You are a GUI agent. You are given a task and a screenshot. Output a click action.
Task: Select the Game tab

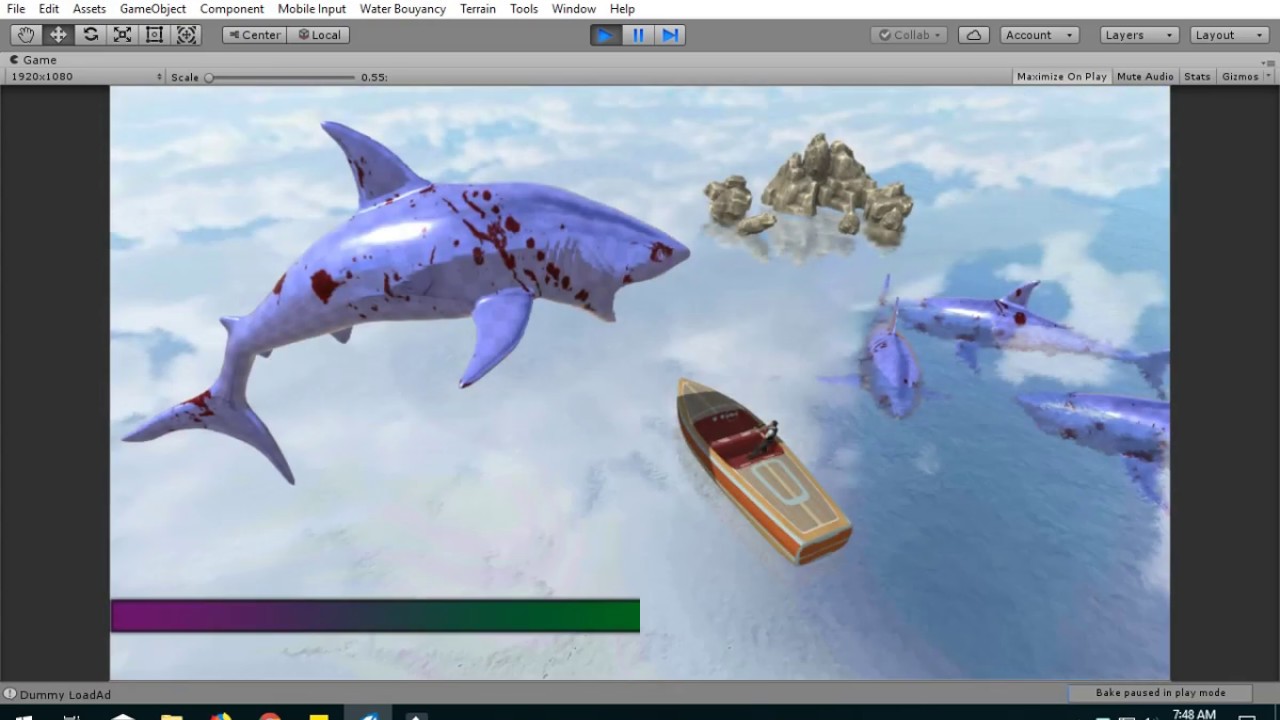pyautogui.click(x=33, y=60)
